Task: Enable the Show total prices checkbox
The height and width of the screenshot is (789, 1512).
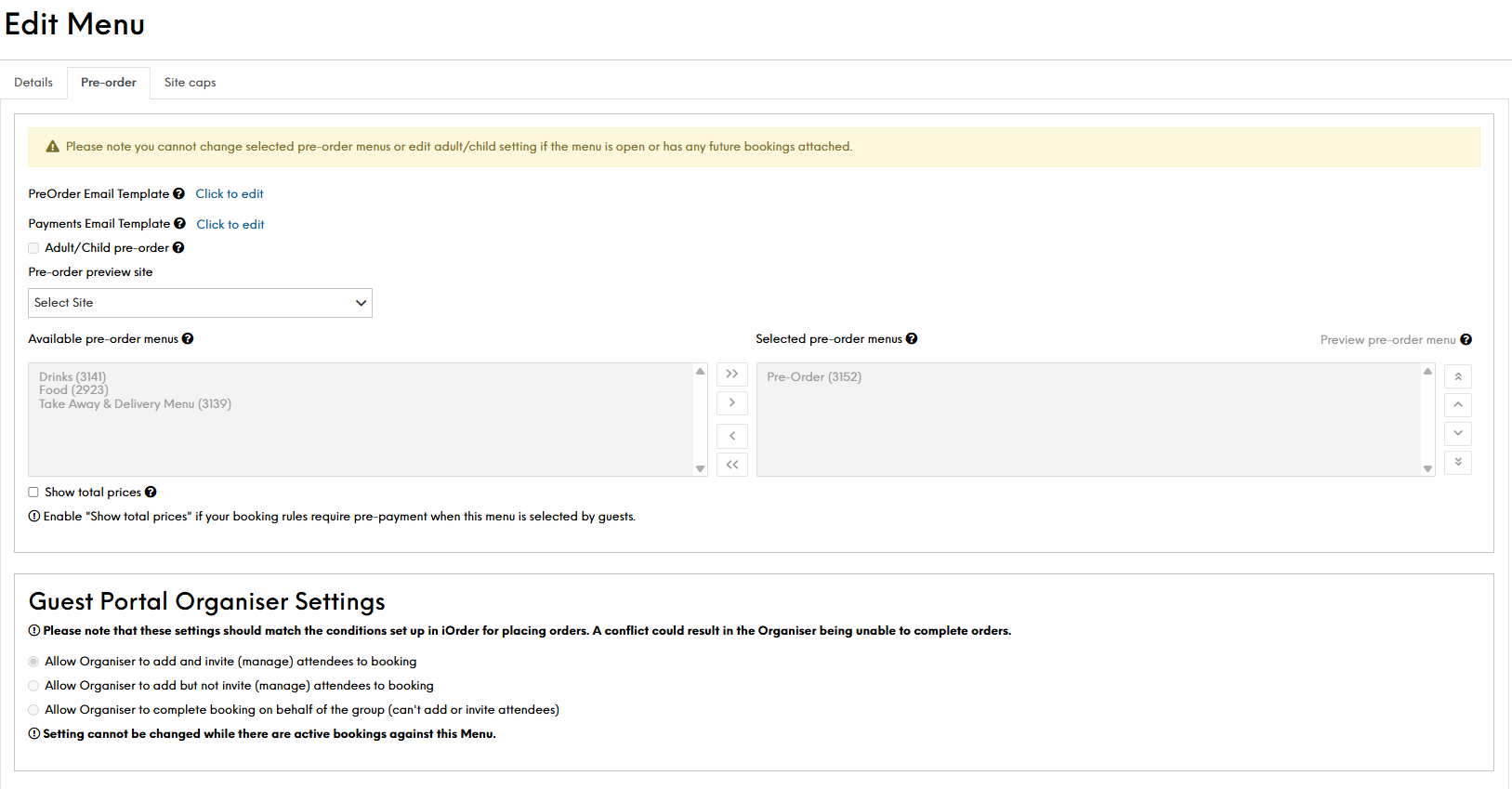Action: (x=33, y=493)
